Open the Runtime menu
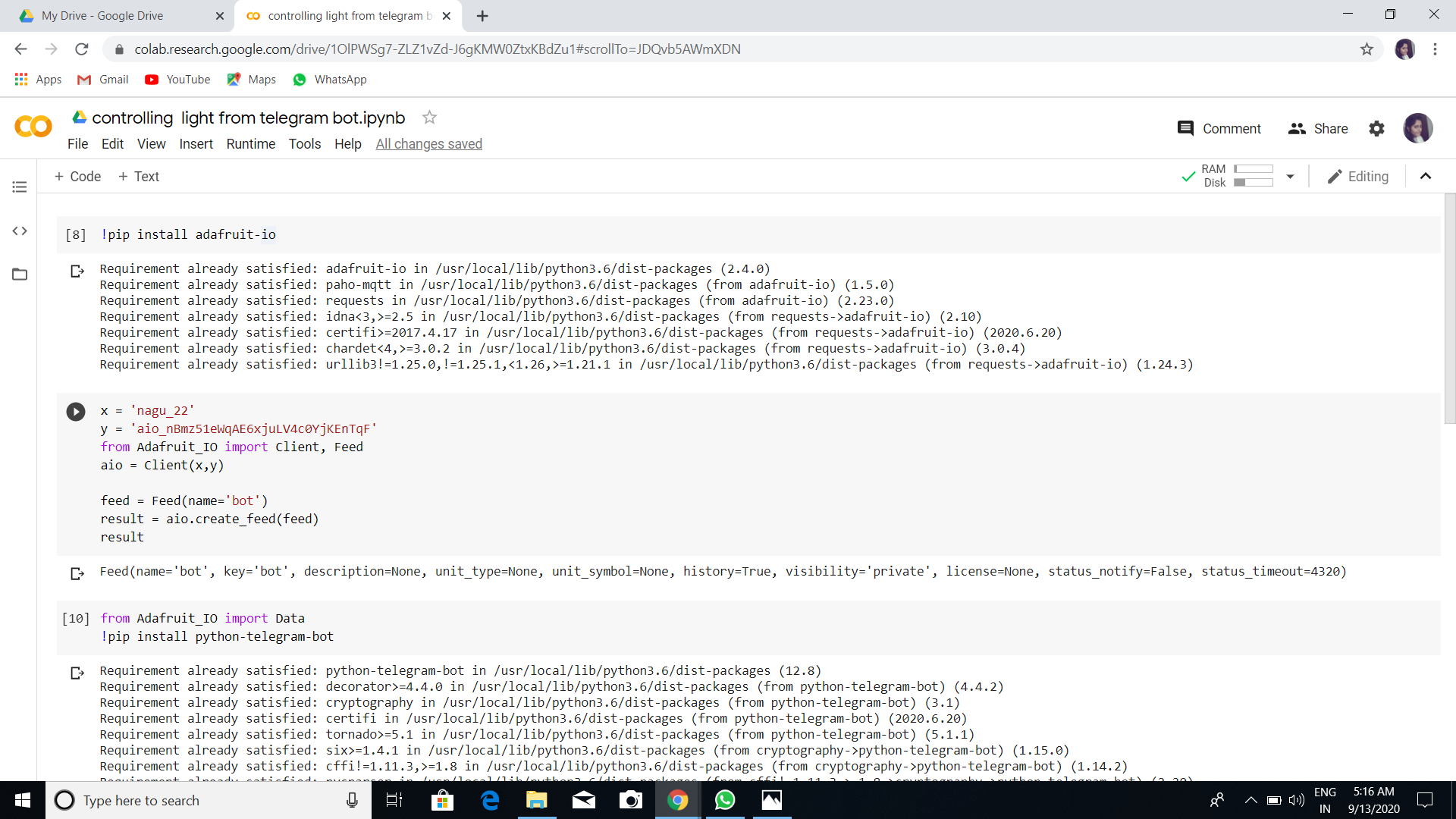 [x=250, y=144]
